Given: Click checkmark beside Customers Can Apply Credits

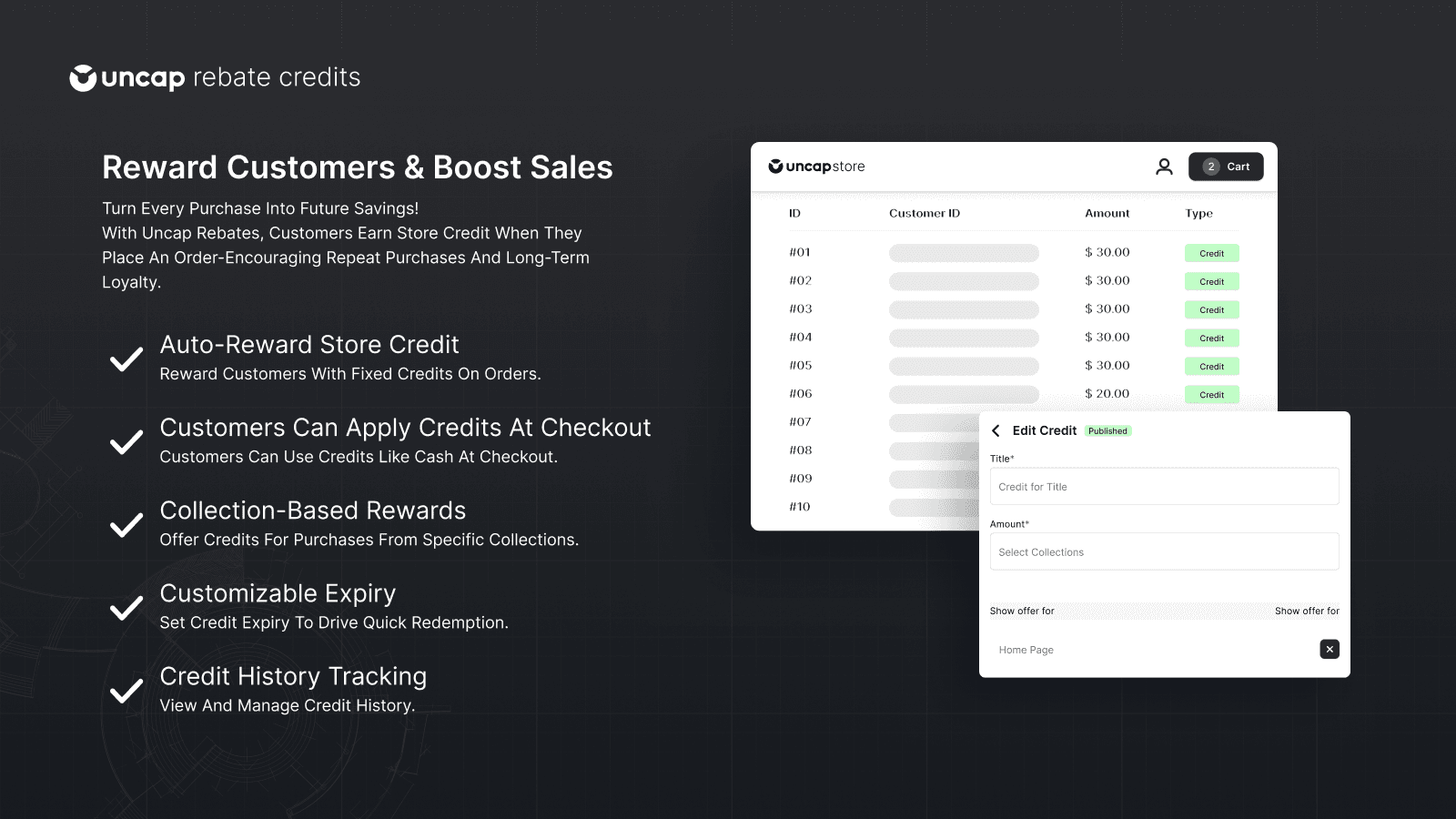Looking at the screenshot, I should pyautogui.click(x=126, y=441).
